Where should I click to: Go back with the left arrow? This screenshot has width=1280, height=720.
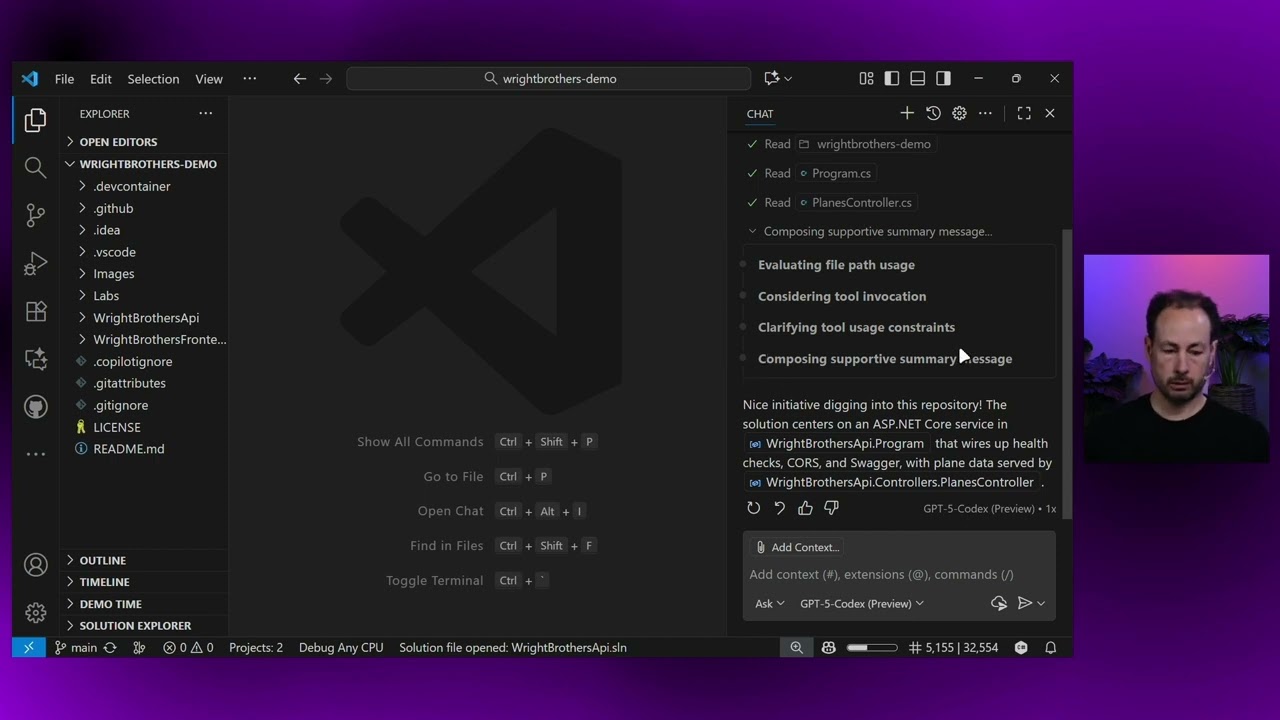pyautogui.click(x=299, y=78)
